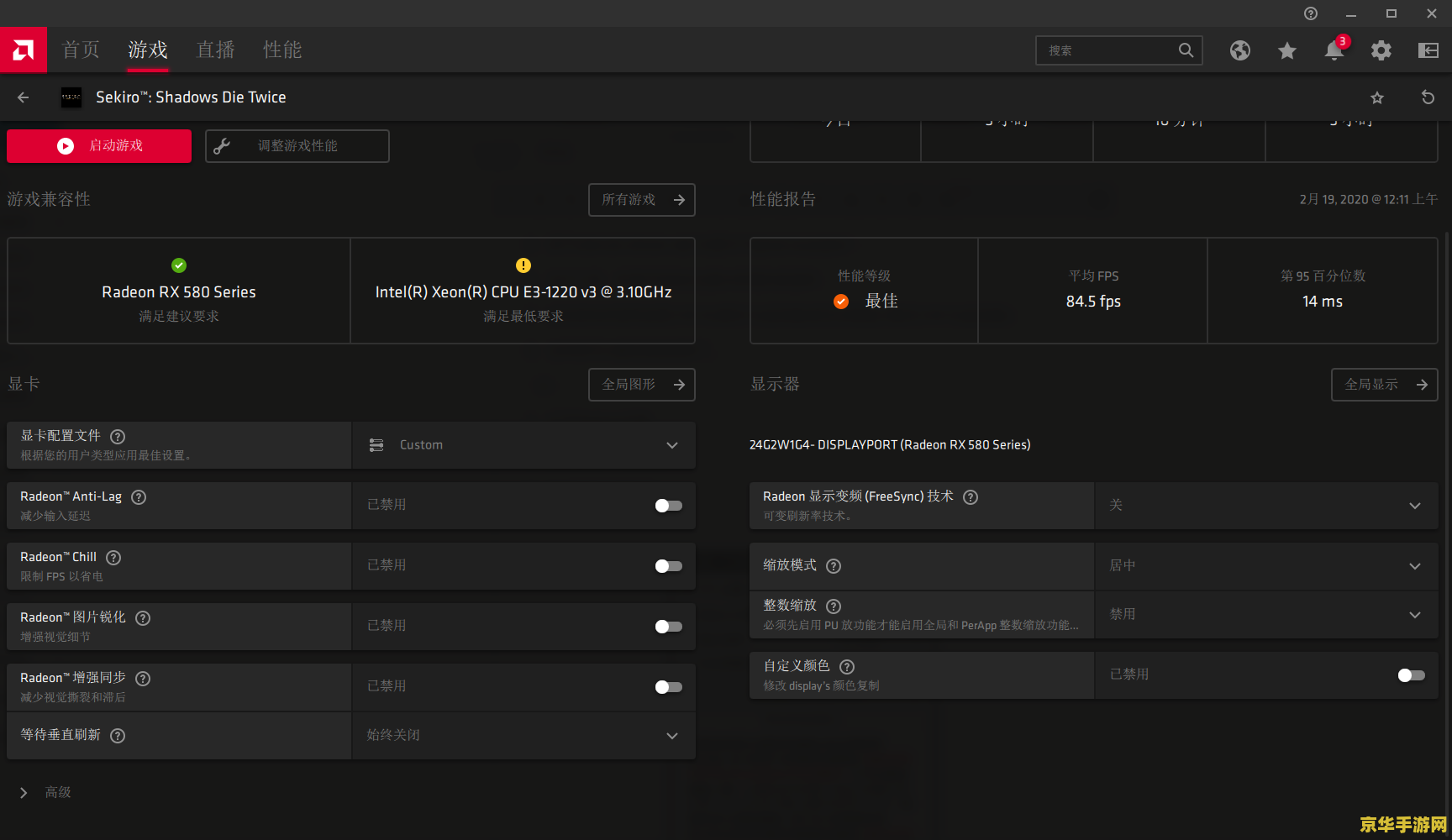
Task: Open settings gear icon
Action: coord(1381,50)
